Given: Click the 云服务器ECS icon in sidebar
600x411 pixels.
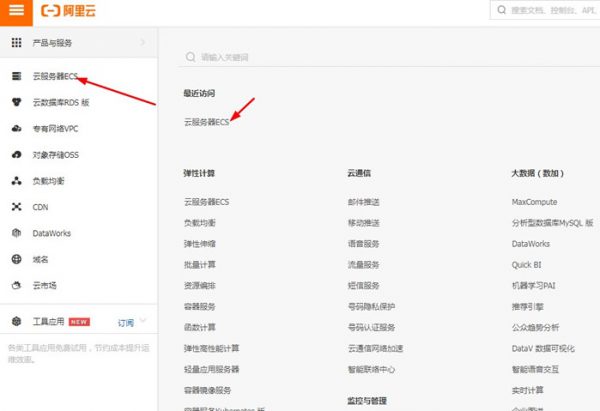Looking at the screenshot, I should tap(16, 76).
